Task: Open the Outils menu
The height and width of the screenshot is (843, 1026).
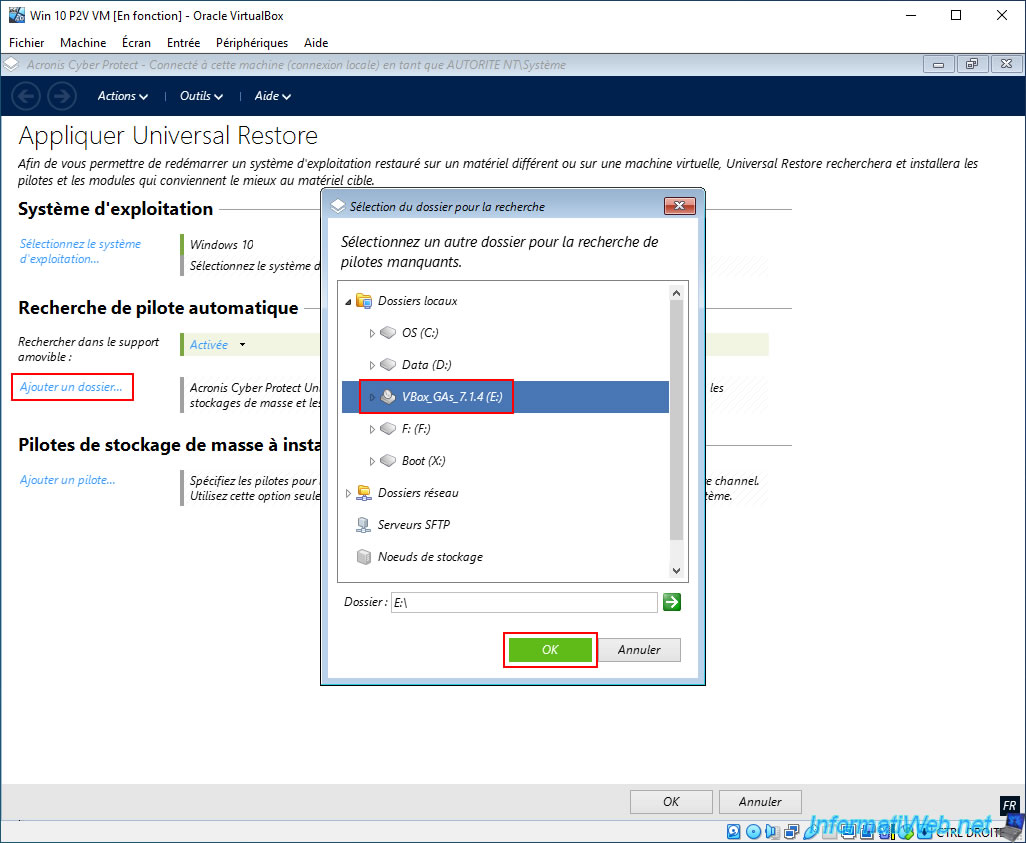Action: coord(201,96)
